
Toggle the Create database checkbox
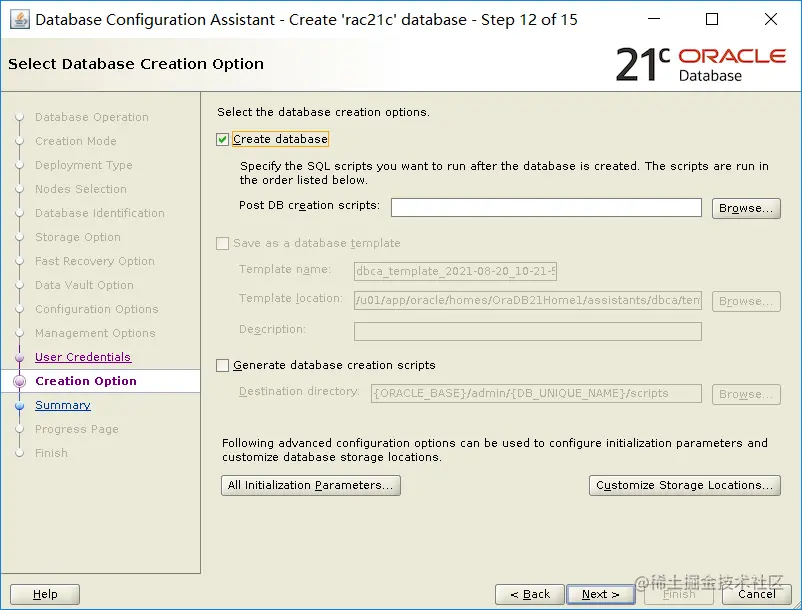coord(222,140)
